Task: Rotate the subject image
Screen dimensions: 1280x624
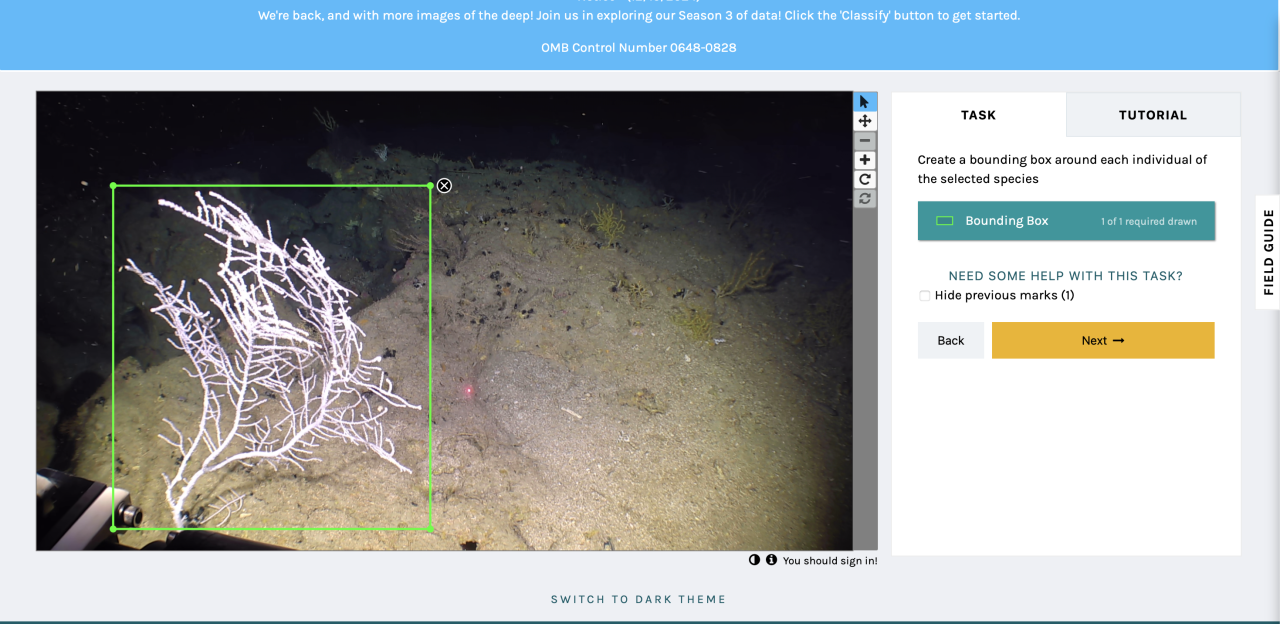Action: point(865,180)
